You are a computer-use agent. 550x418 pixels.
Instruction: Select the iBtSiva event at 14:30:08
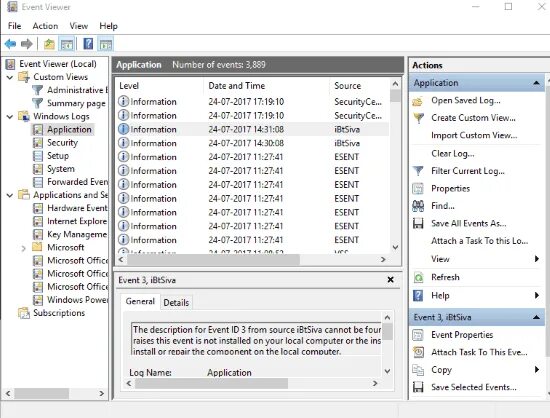253,143
